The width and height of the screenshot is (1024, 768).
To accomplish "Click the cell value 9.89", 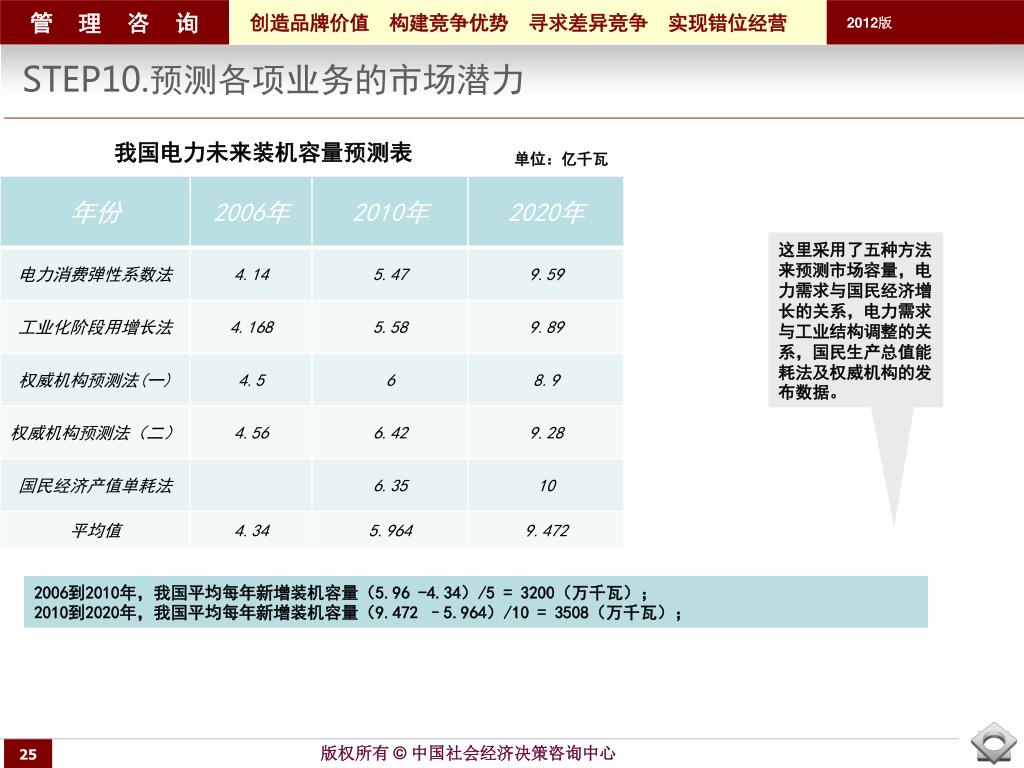I will point(547,327).
